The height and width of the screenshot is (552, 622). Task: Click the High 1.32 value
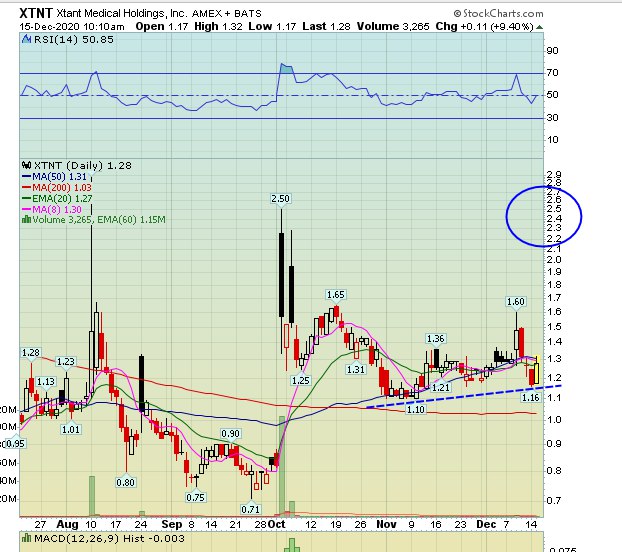click(218, 27)
